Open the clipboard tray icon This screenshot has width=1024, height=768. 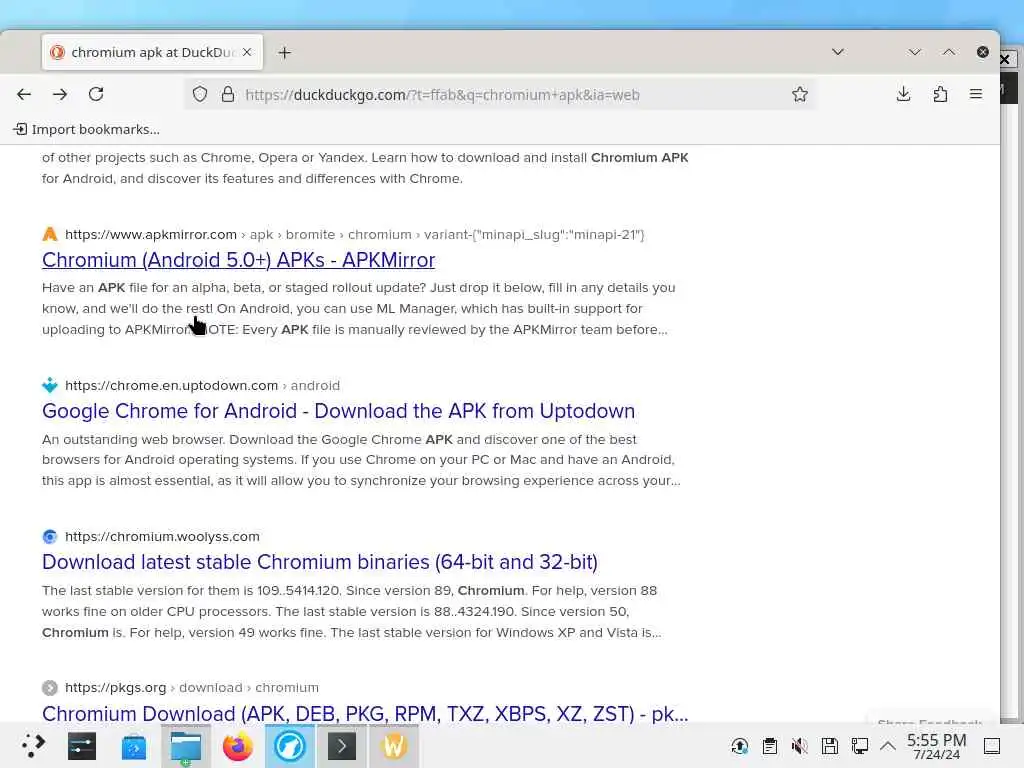pos(770,746)
